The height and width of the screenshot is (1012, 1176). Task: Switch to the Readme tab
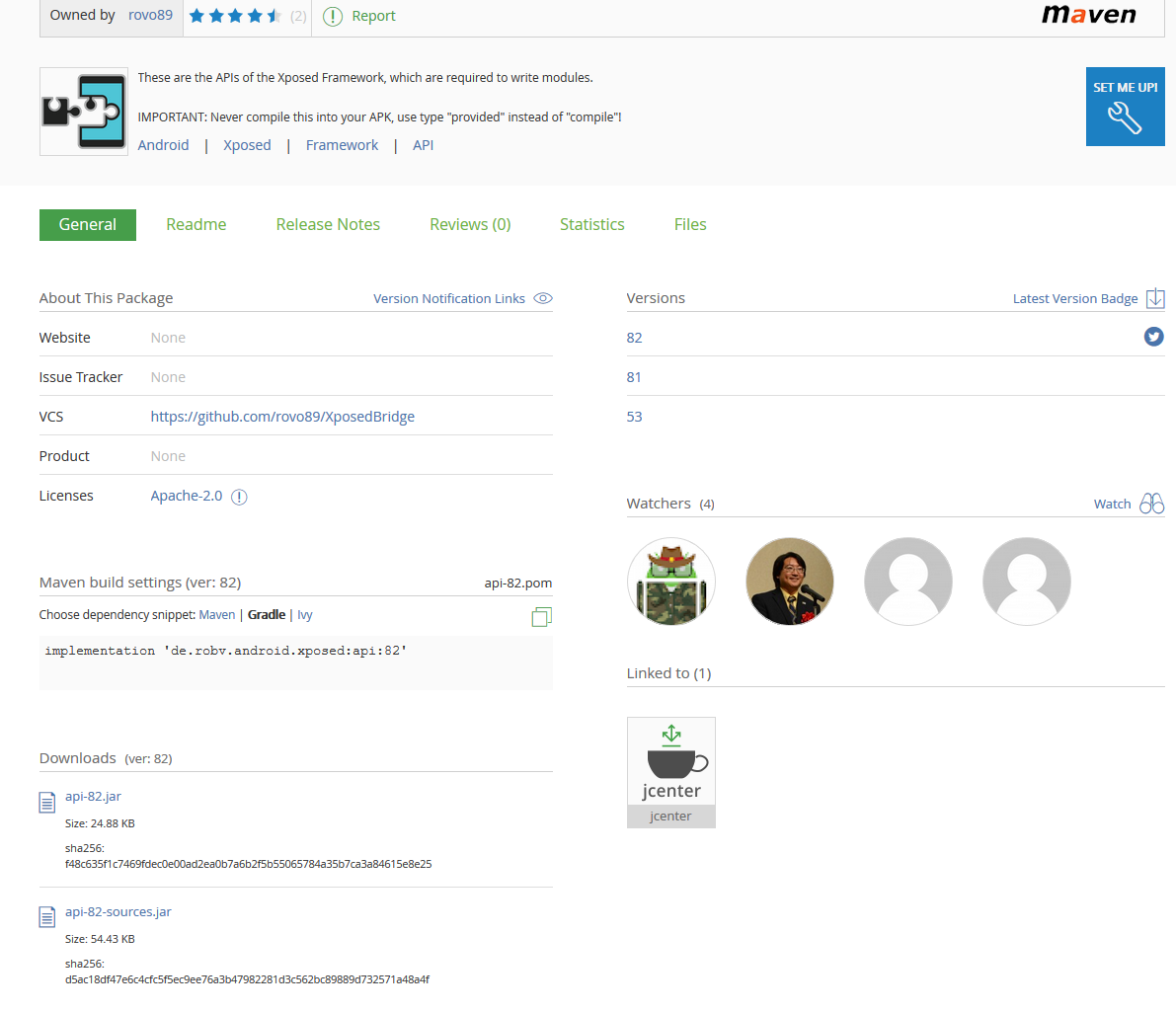(196, 224)
